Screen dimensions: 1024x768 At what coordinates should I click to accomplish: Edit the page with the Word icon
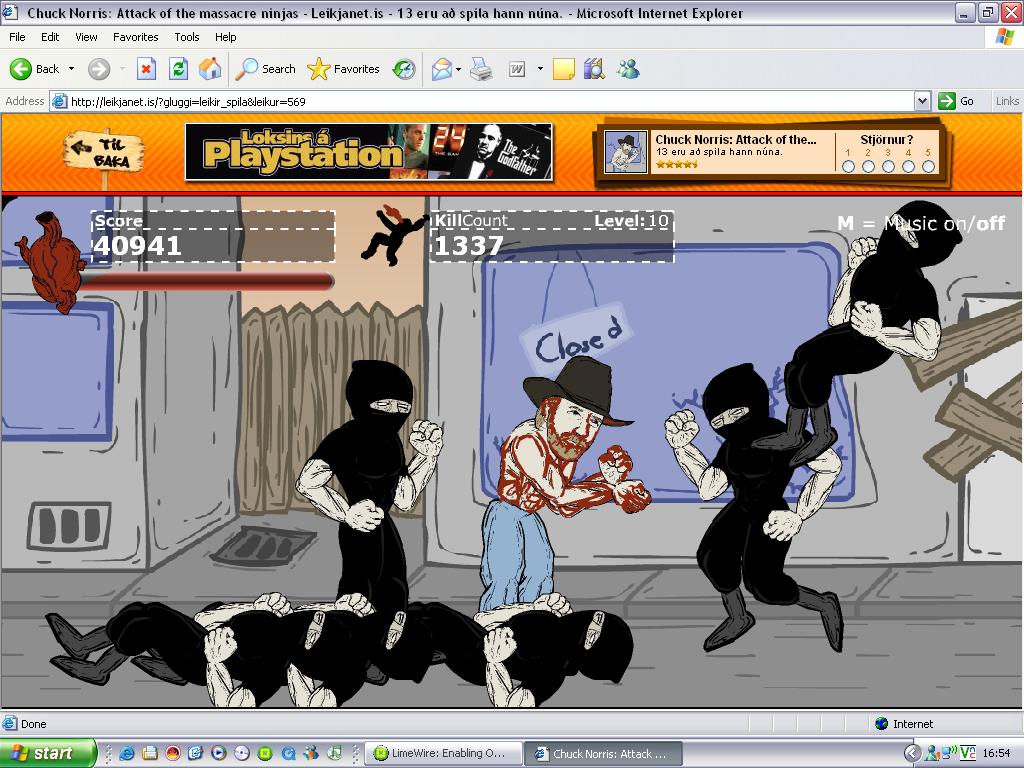tap(517, 69)
